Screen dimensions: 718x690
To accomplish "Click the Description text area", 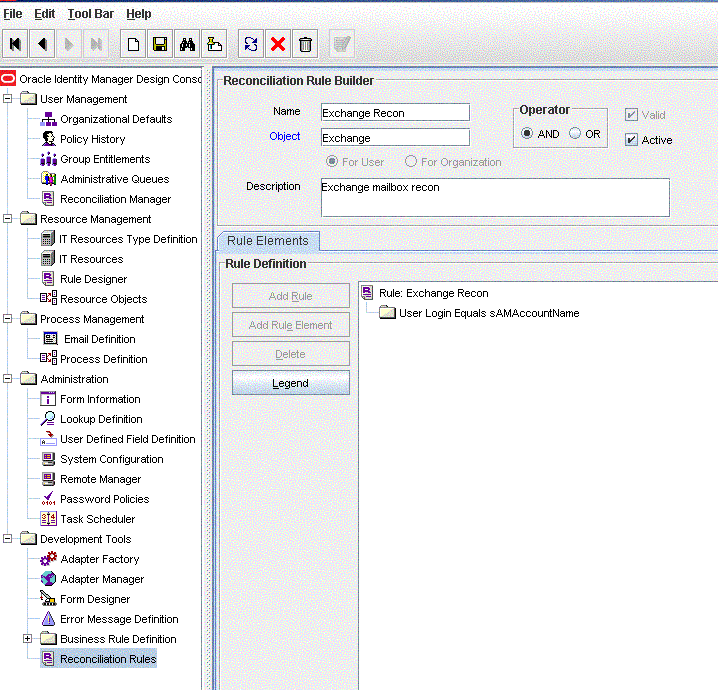I will pos(495,197).
